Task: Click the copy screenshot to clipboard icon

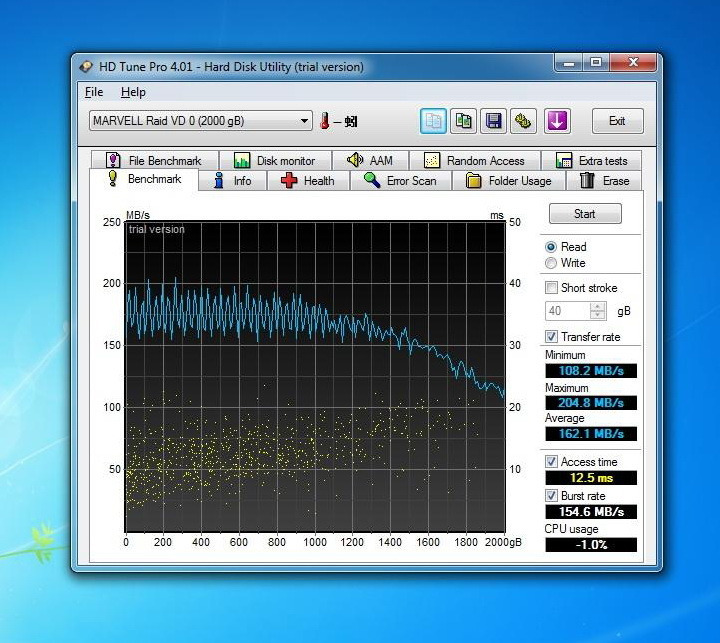Action: (x=463, y=121)
